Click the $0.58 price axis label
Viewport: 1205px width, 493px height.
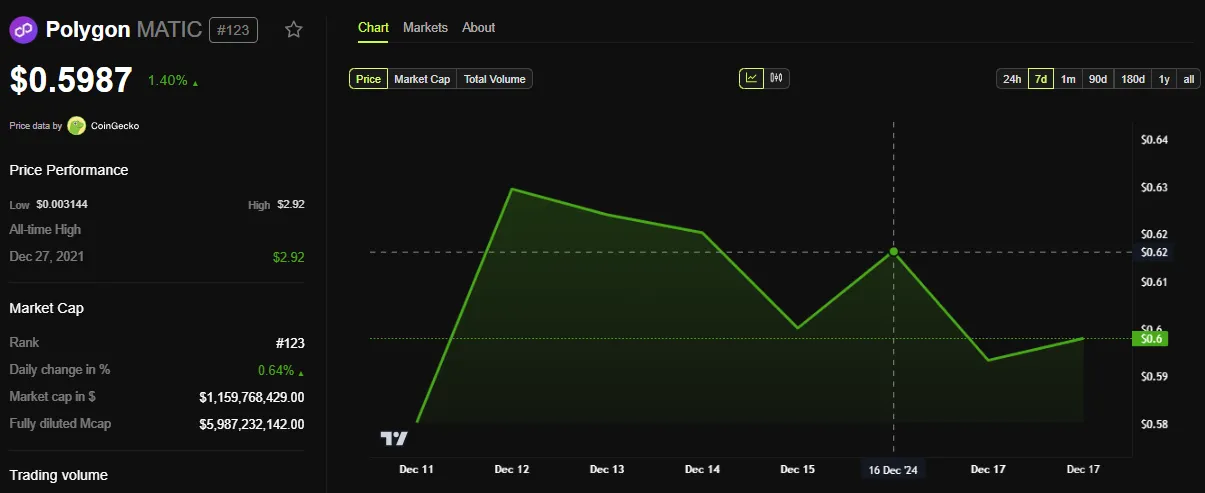click(x=1154, y=425)
